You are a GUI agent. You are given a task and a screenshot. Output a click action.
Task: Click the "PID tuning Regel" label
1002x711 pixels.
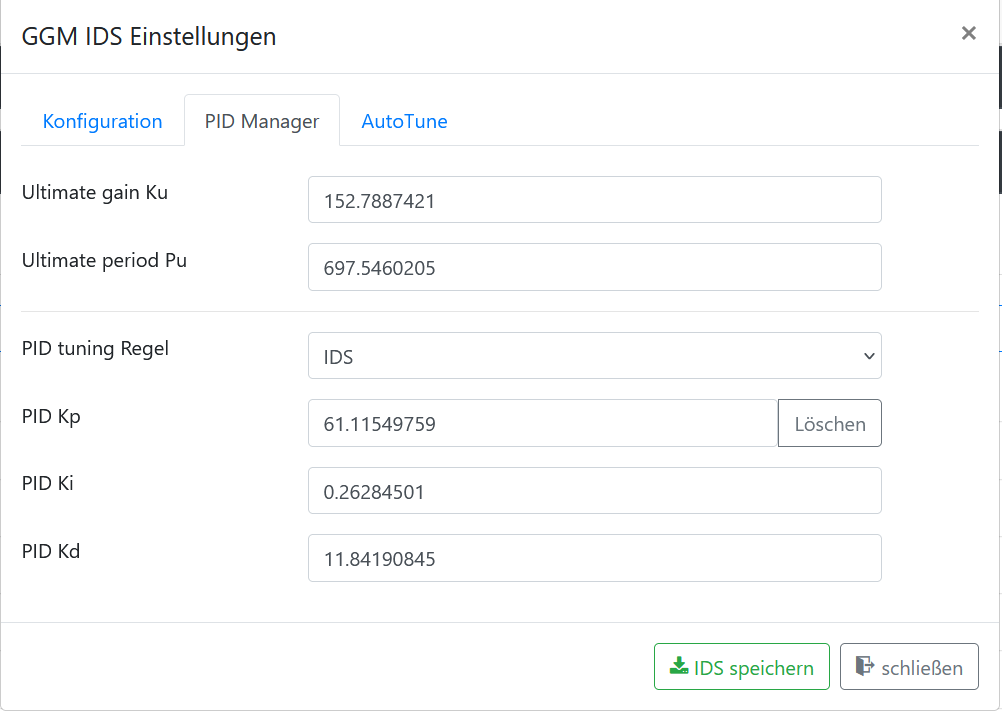[x=95, y=349]
